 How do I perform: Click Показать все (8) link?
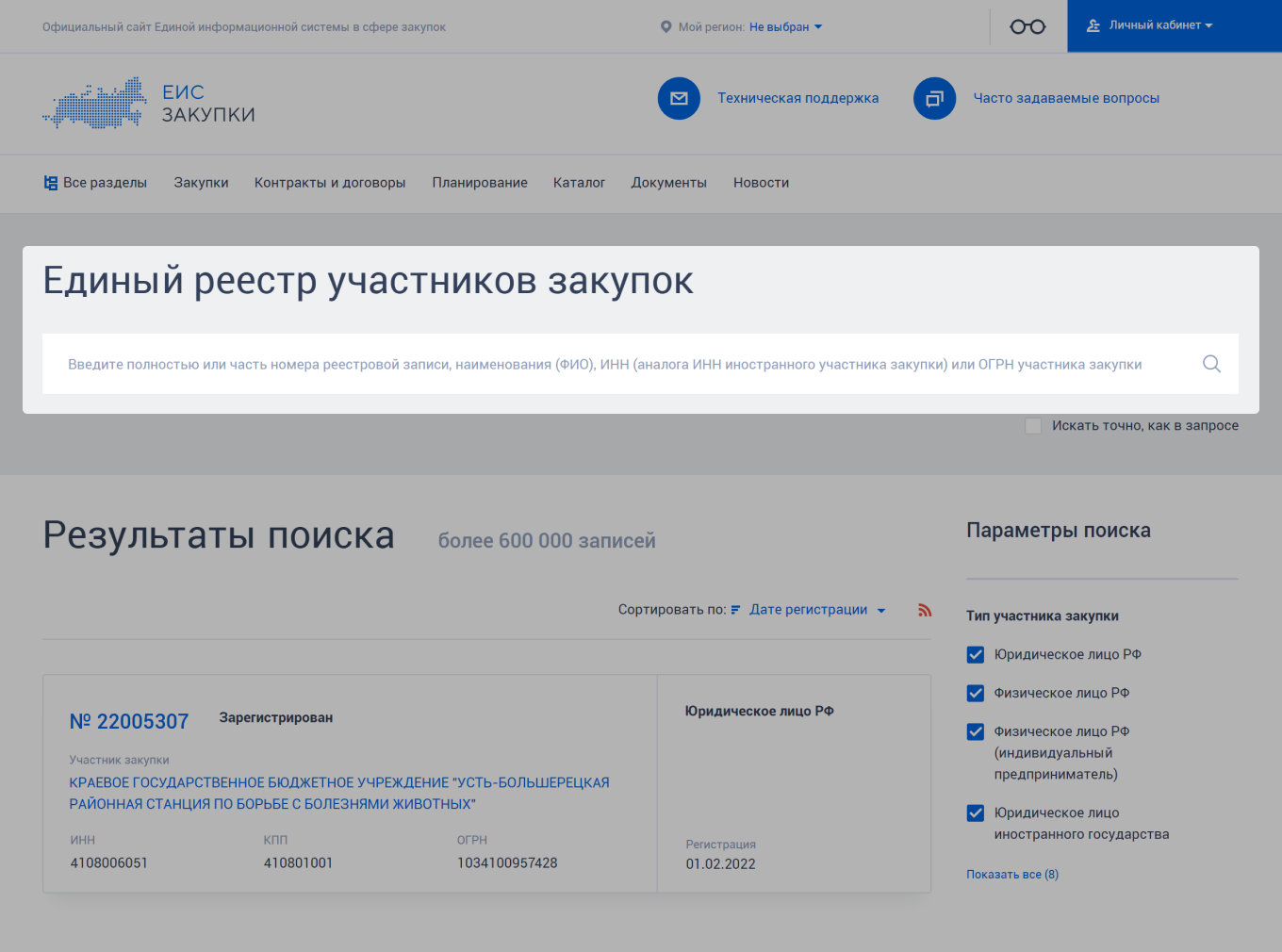[x=1012, y=875]
